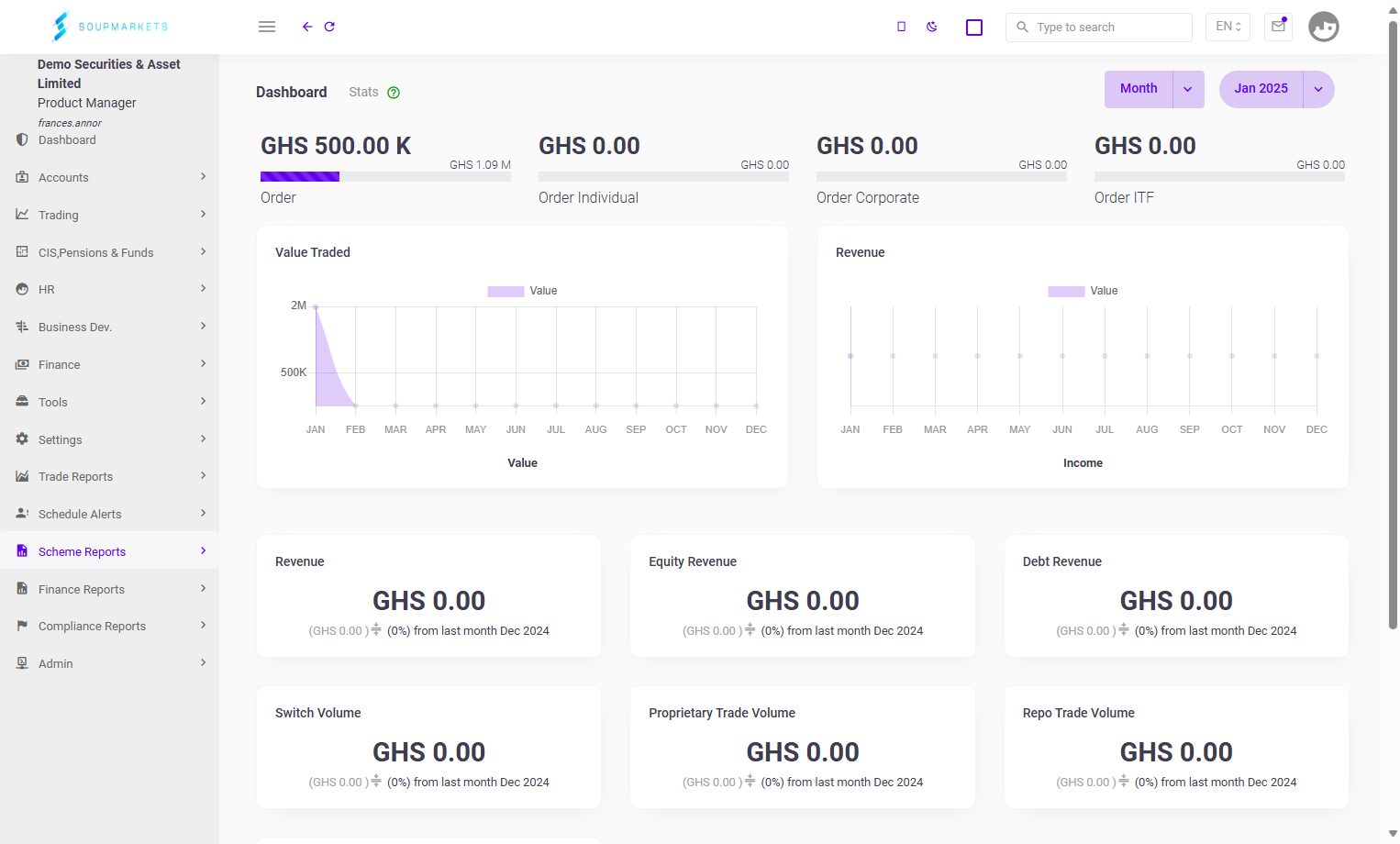Image resolution: width=1400 pixels, height=844 pixels.
Task: Toggle fullscreen with the square icon
Action: [974, 28]
